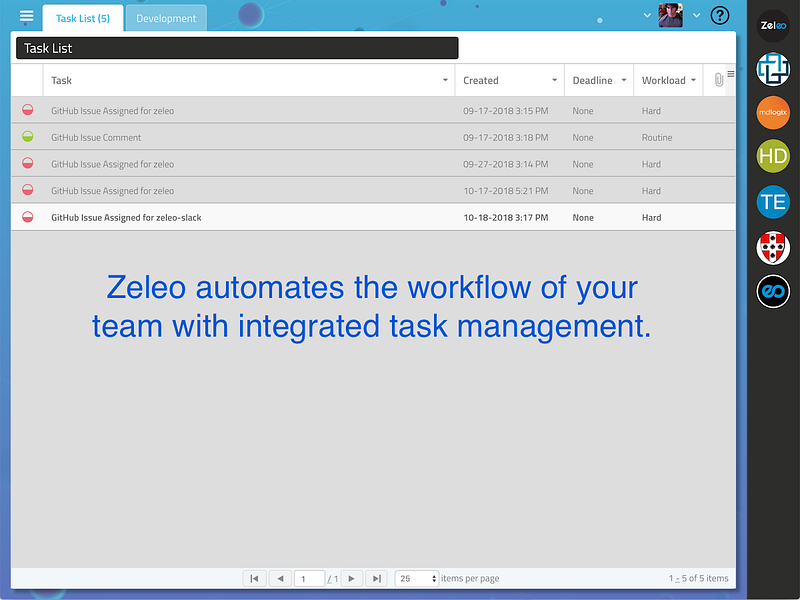Switch to the Development tab

point(165,18)
